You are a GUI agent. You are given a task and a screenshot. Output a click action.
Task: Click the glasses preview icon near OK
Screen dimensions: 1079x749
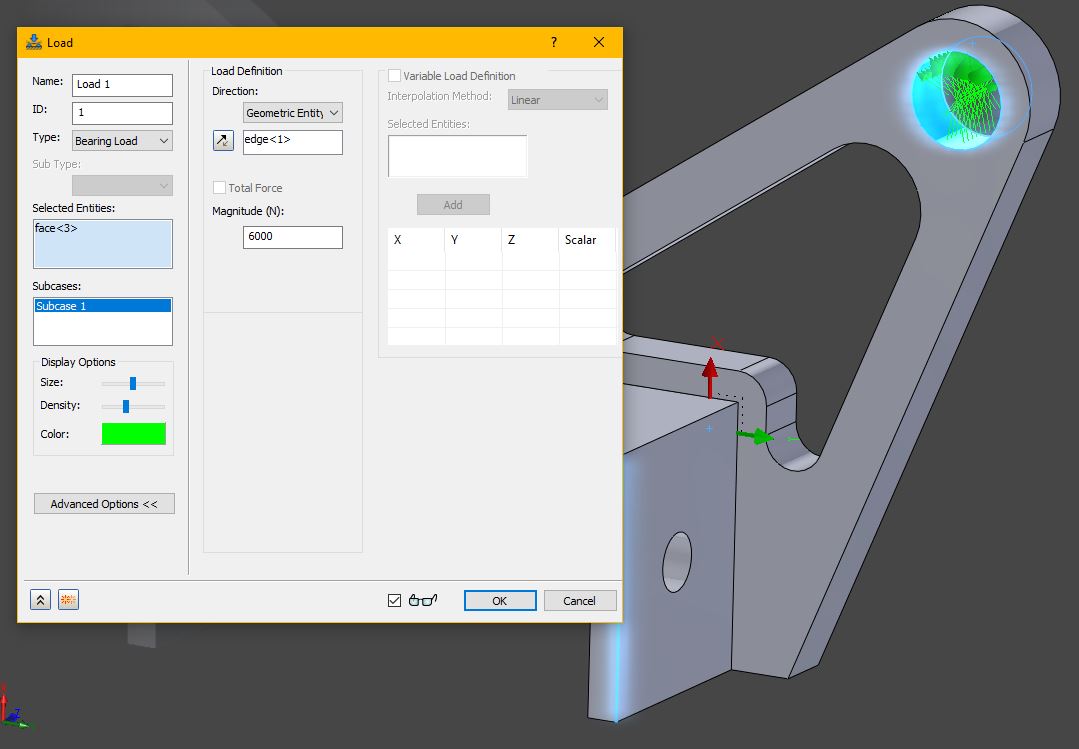tap(424, 599)
